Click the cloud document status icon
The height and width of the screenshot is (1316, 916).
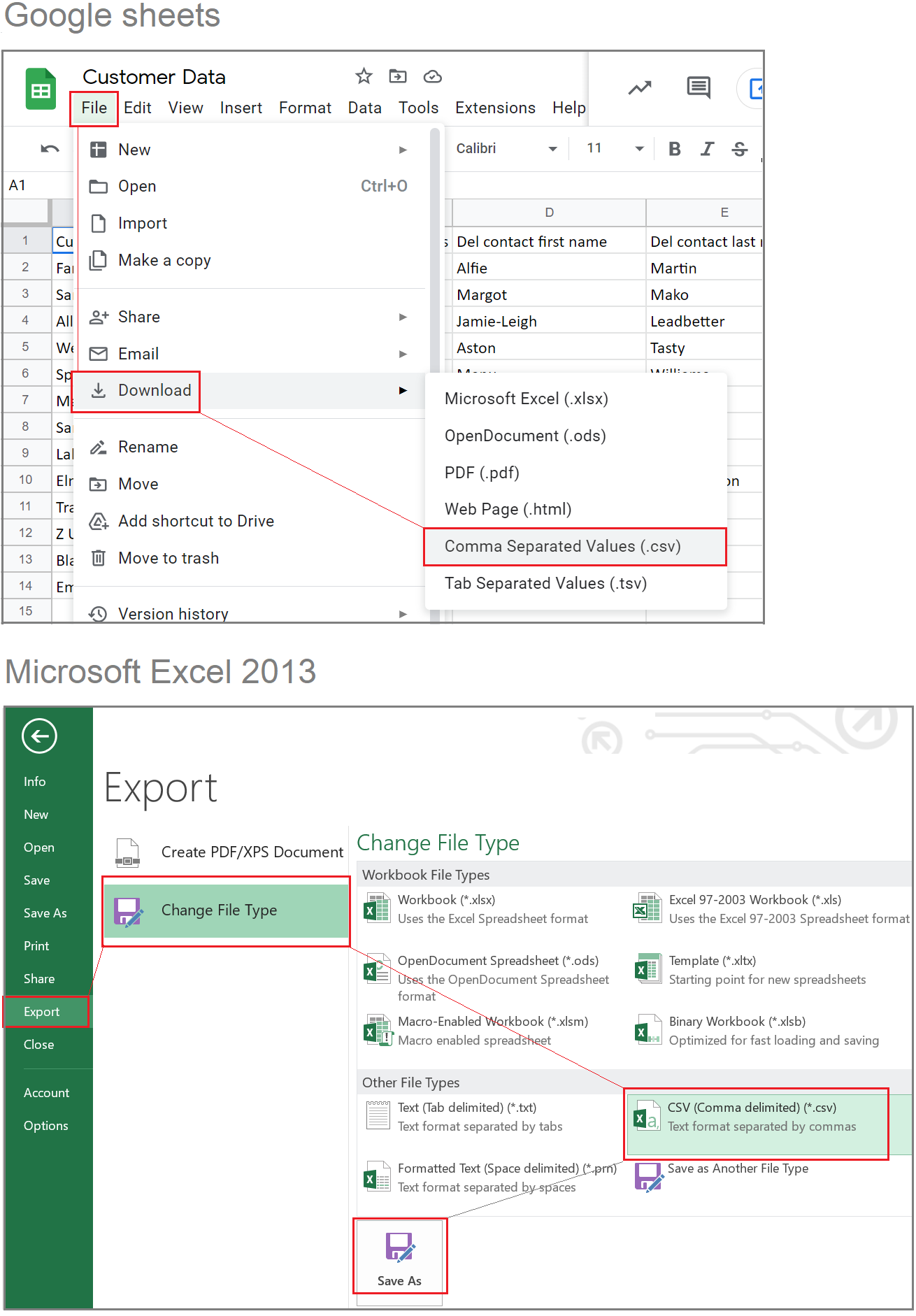click(x=433, y=76)
